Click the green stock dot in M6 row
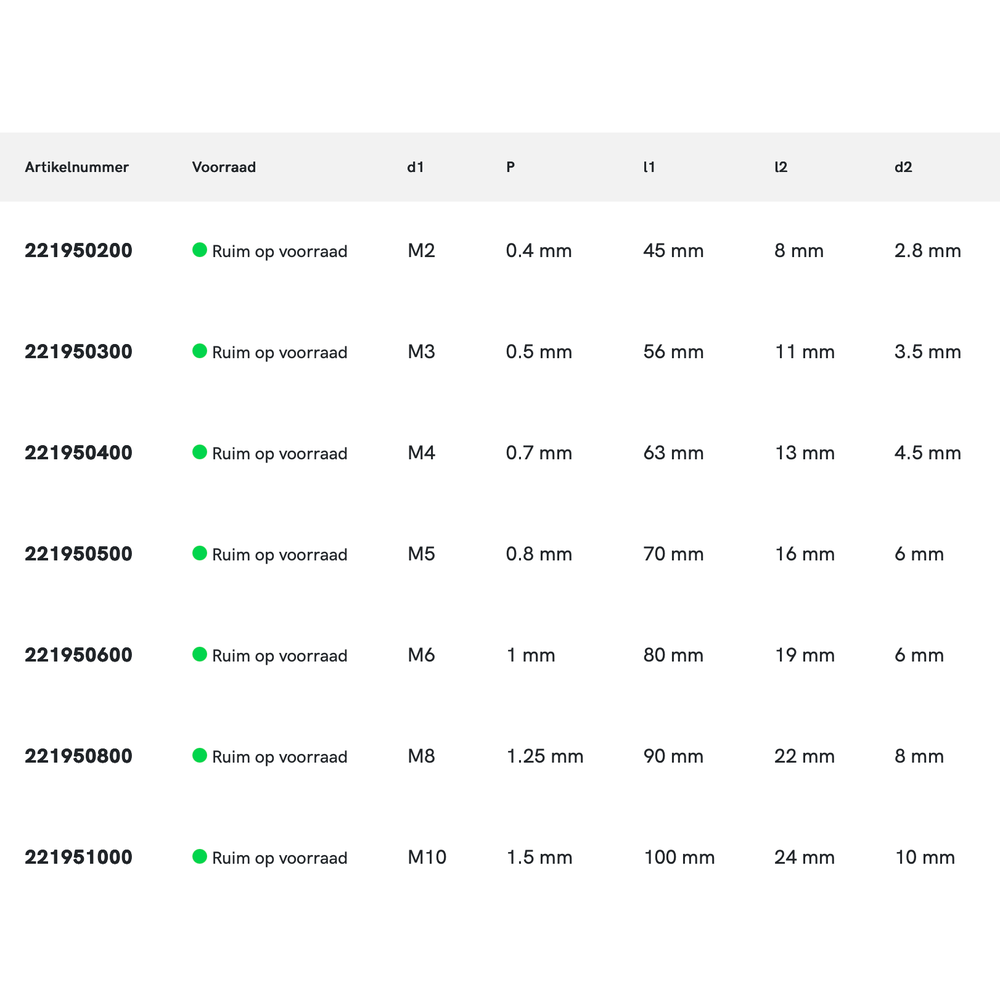1000x1000 pixels. click(199, 654)
